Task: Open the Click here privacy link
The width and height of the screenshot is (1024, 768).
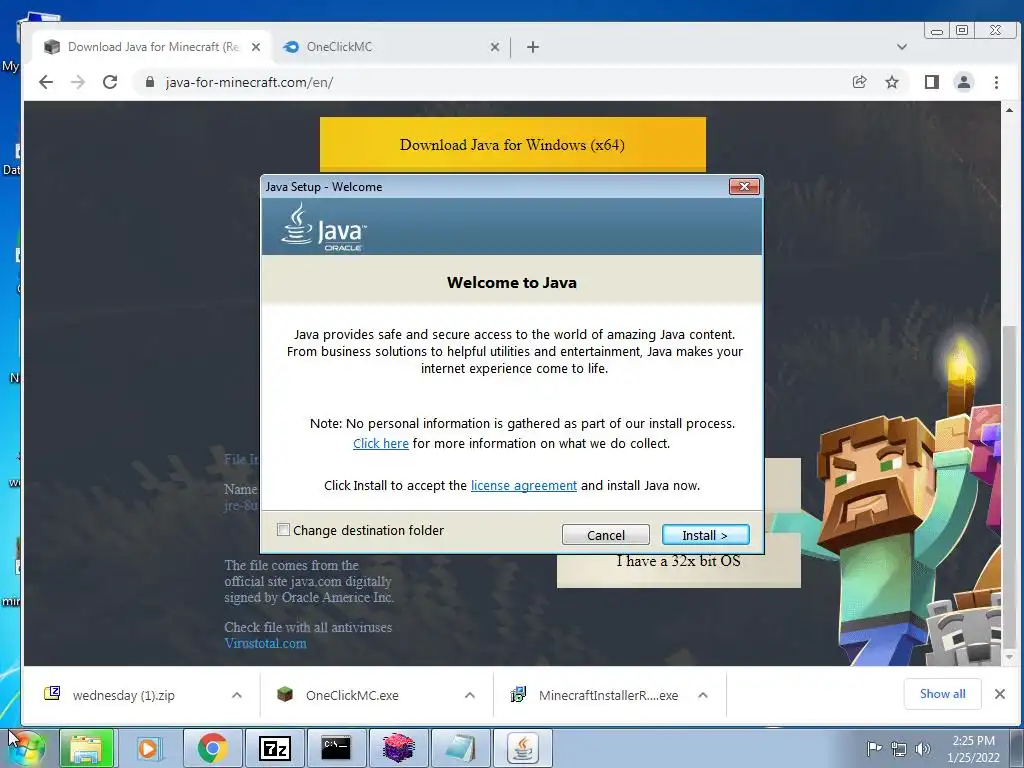Action: 381,443
